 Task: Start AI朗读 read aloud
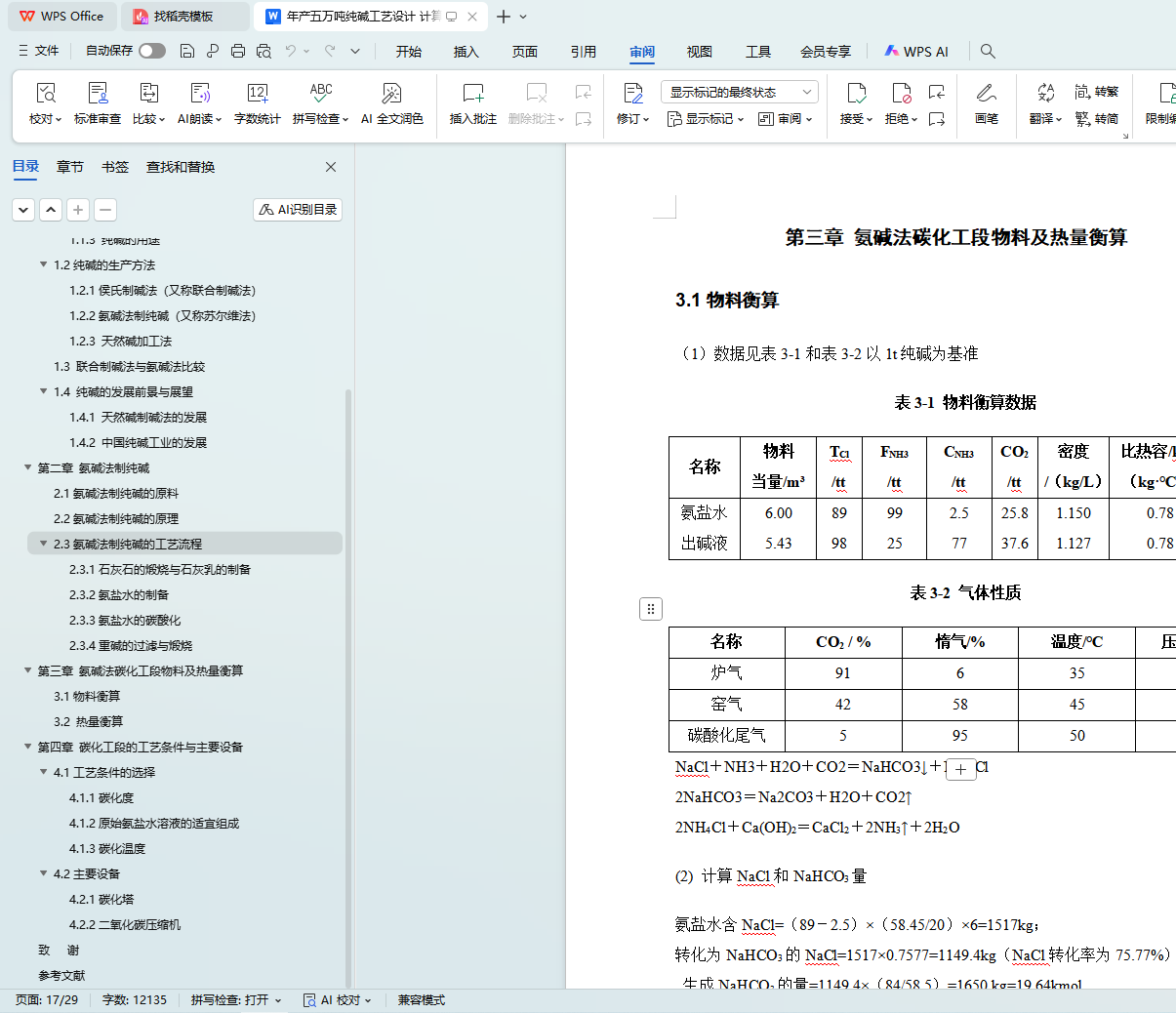click(x=199, y=104)
